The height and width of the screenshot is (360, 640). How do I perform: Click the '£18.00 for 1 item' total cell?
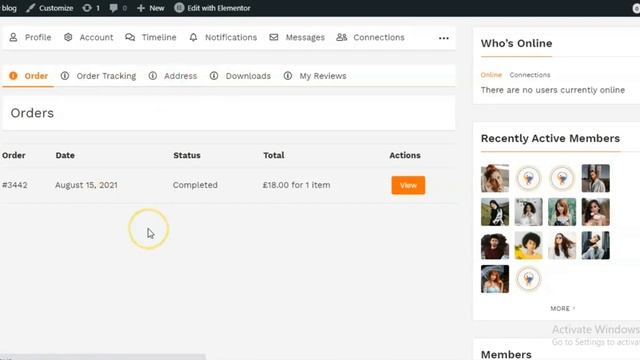[296, 185]
